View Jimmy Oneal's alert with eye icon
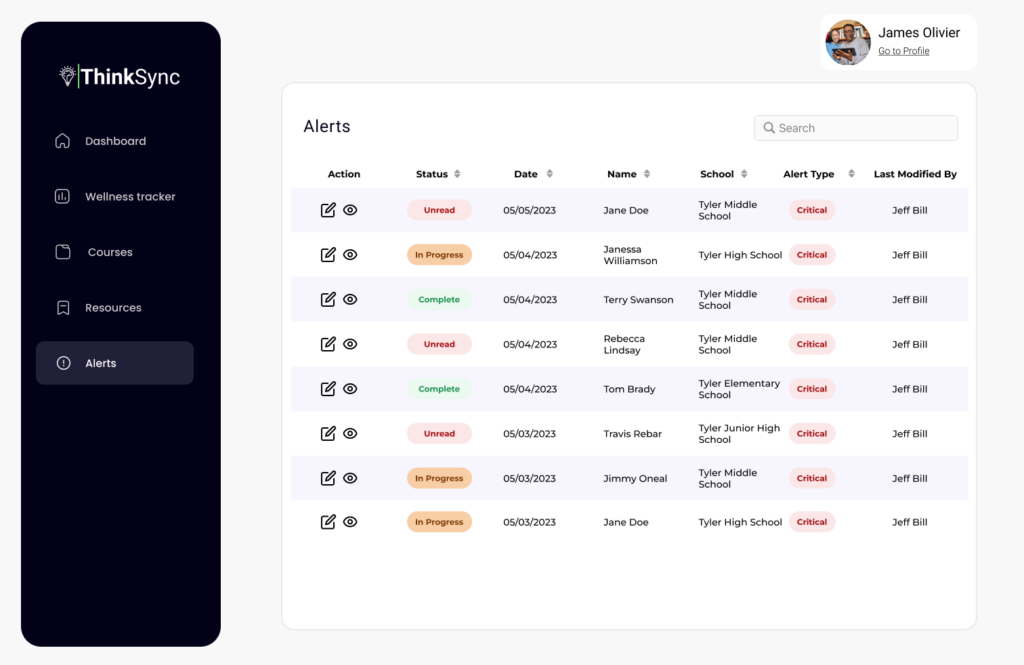This screenshot has height=665, width=1024. click(350, 478)
